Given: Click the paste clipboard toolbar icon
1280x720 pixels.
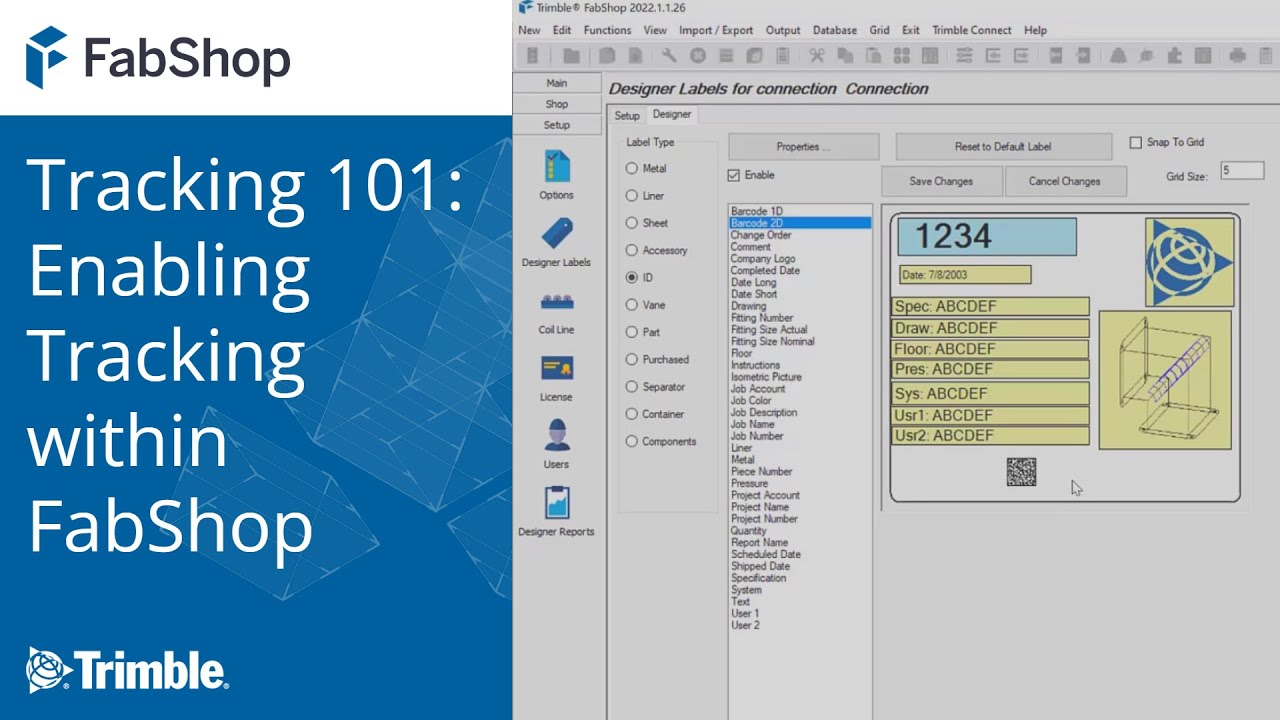Looking at the screenshot, I should pyautogui.click(x=872, y=56).
